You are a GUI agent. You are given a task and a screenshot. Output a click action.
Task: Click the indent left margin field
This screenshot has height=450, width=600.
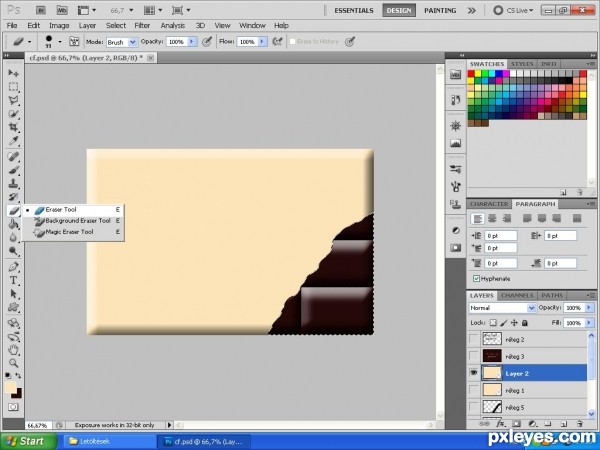pyautogui.click(x=501, y=236)
